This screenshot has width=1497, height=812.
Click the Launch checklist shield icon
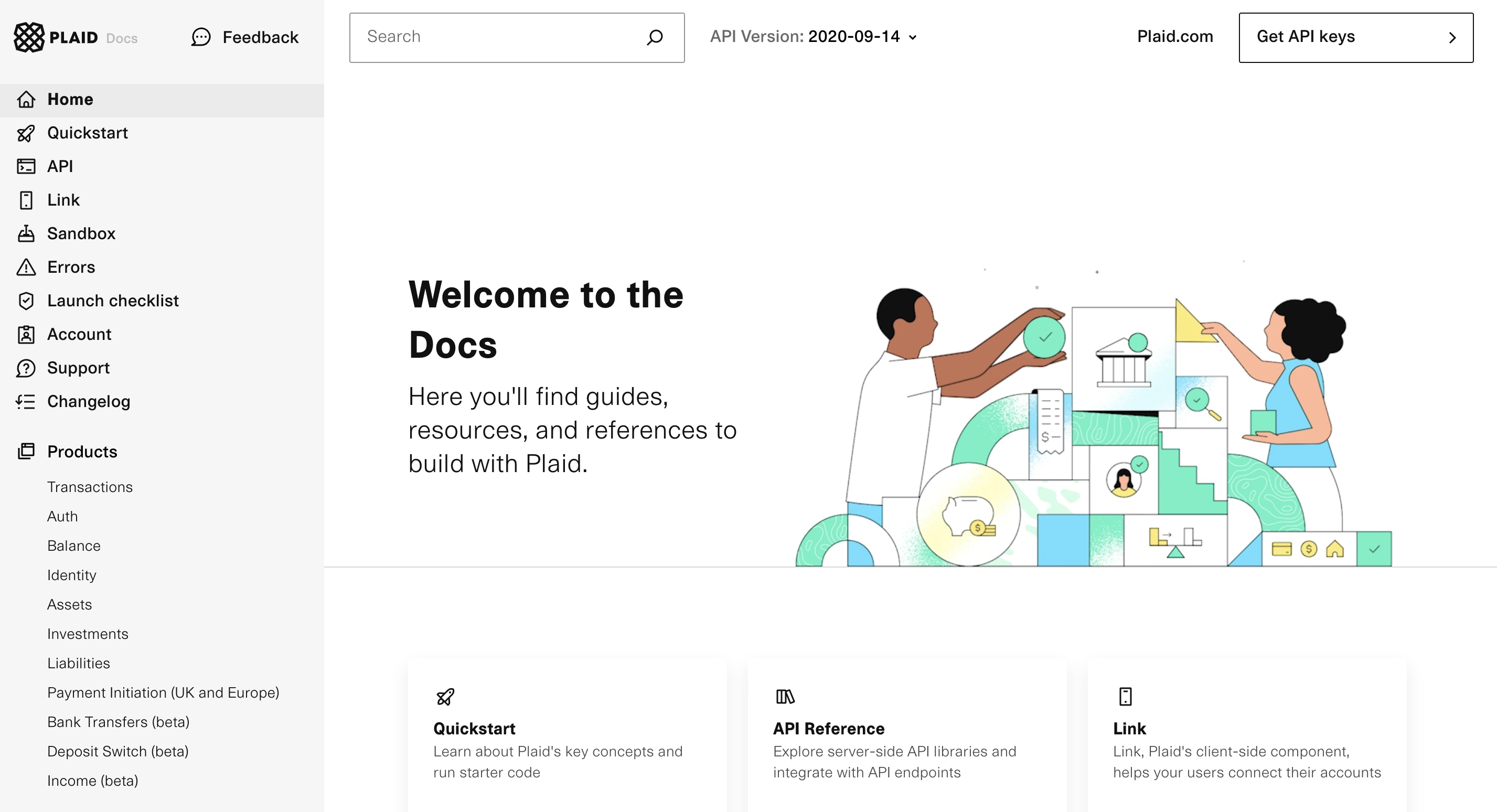tap(26, 301)
